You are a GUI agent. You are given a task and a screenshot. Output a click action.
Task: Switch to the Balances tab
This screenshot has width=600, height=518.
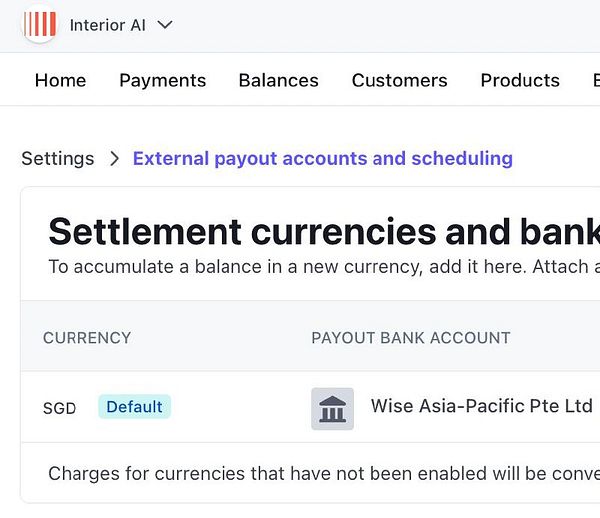(x=278, y=80)
